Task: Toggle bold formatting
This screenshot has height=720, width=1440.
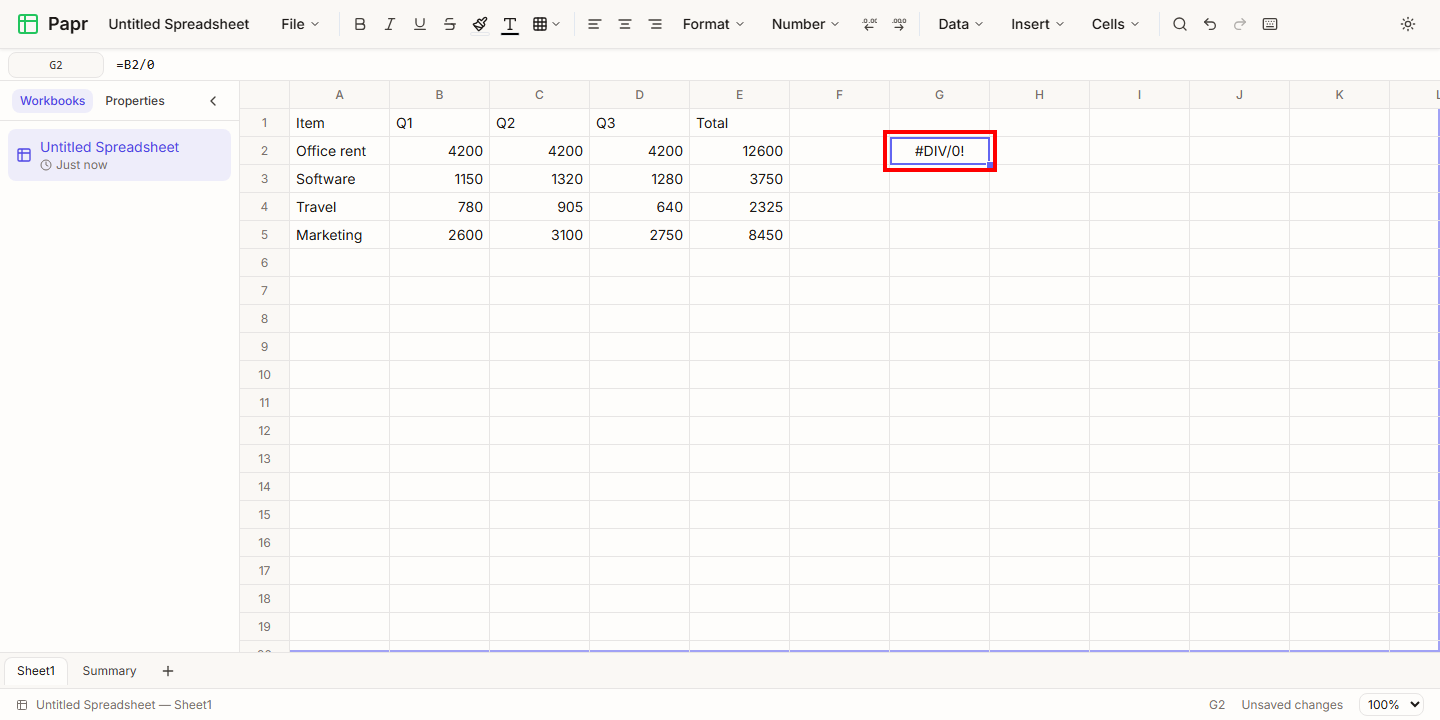Action: tap(360, 24)
